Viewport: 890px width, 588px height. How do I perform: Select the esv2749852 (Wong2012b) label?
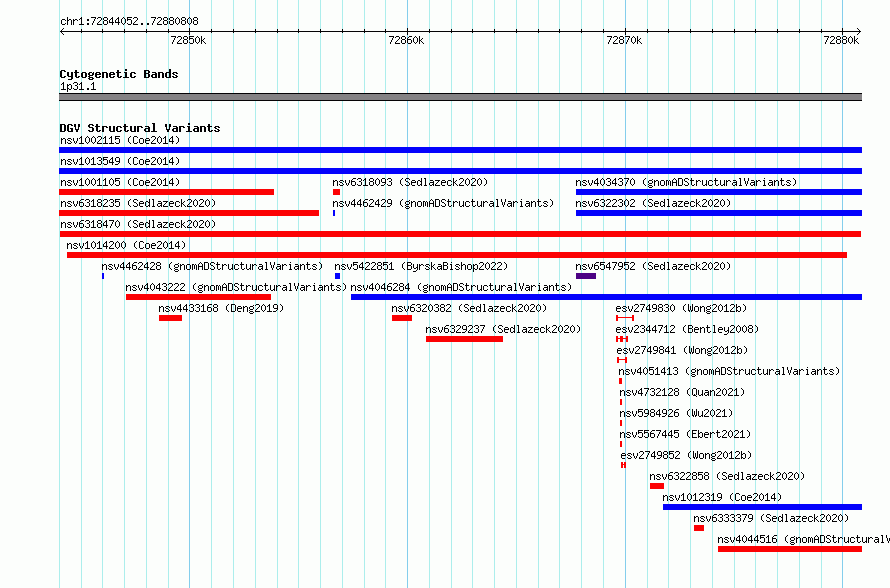686,455
